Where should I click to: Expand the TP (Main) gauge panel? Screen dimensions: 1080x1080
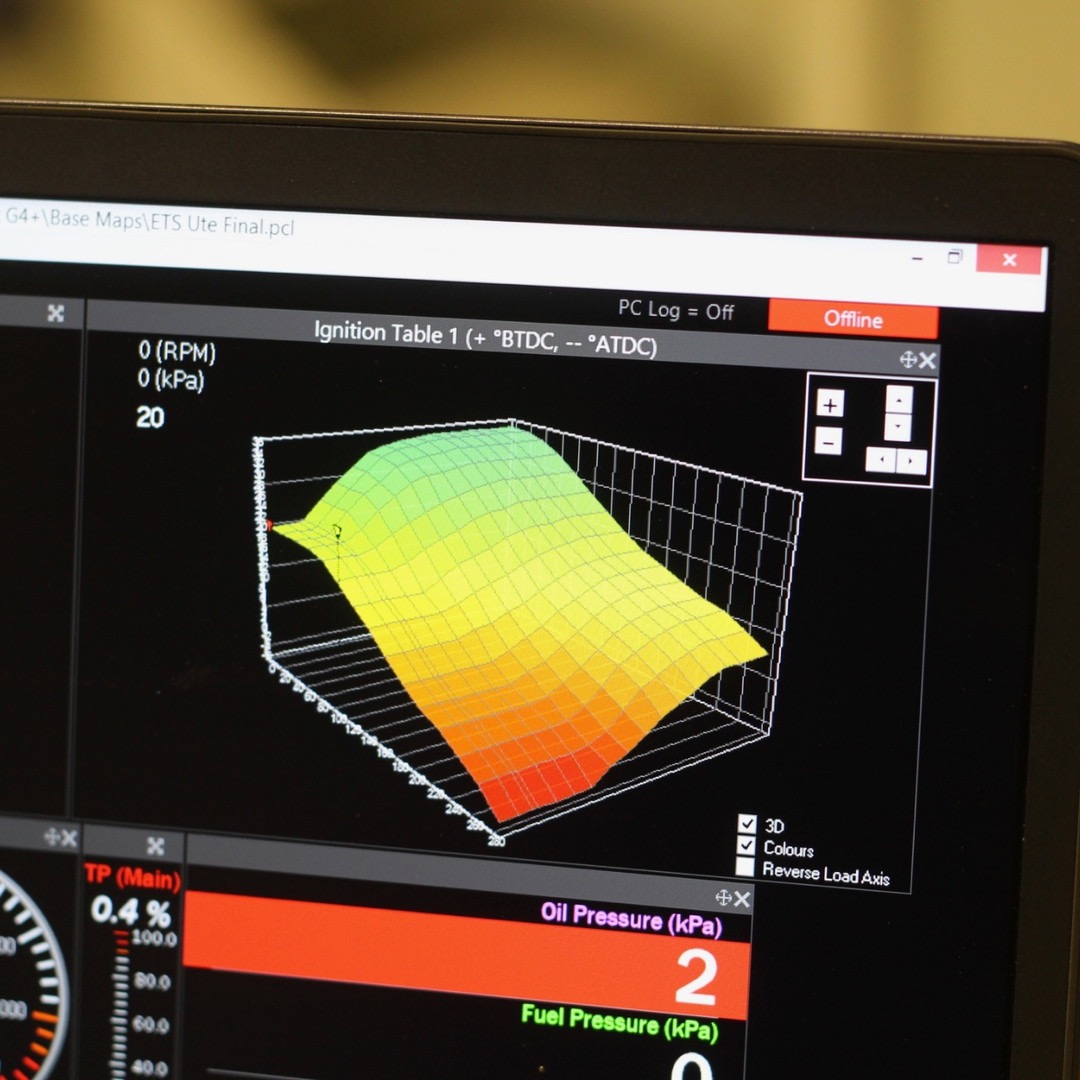pyautogui.click(x=156, y=846)
